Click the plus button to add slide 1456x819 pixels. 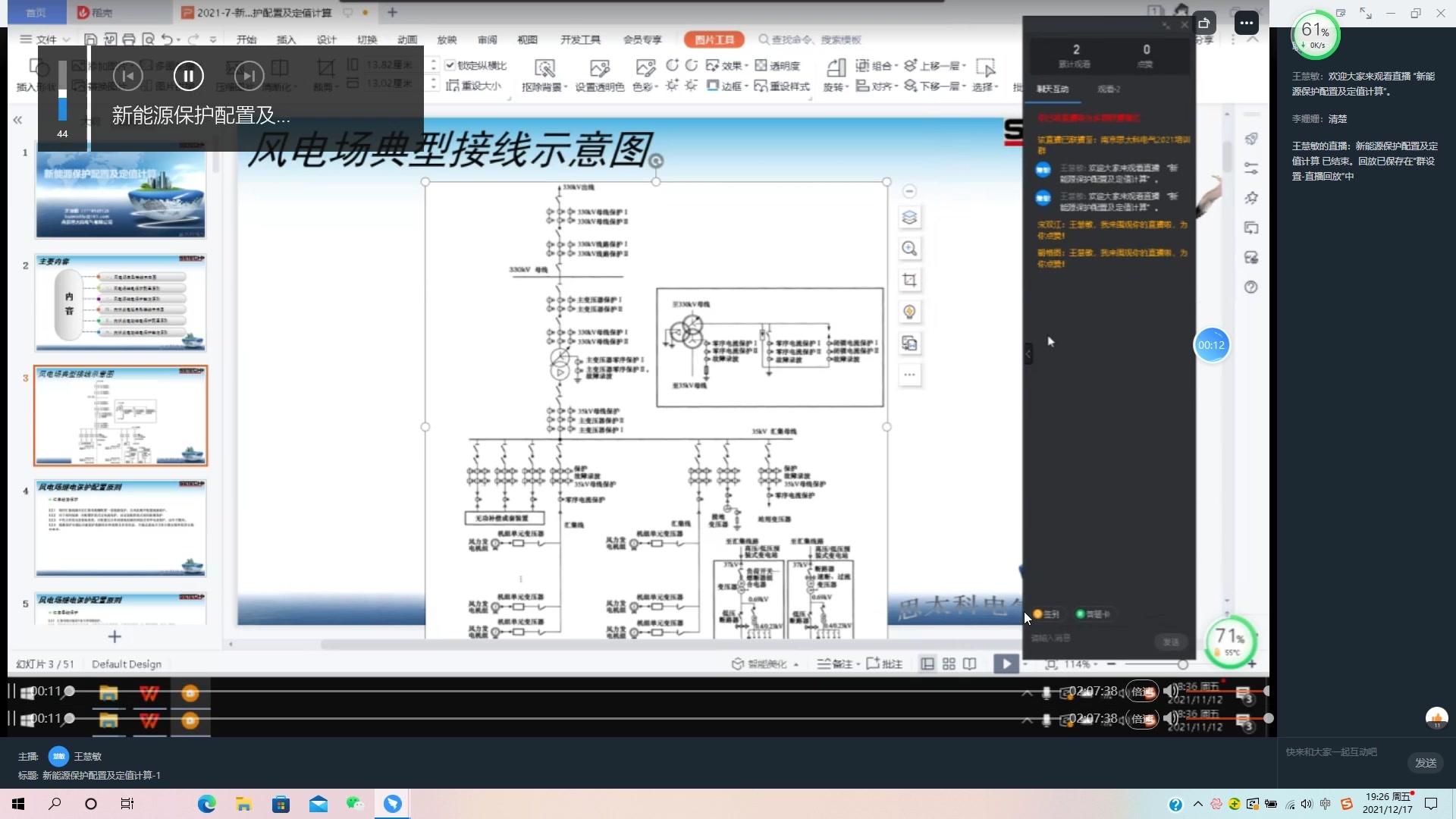(115, 636)
